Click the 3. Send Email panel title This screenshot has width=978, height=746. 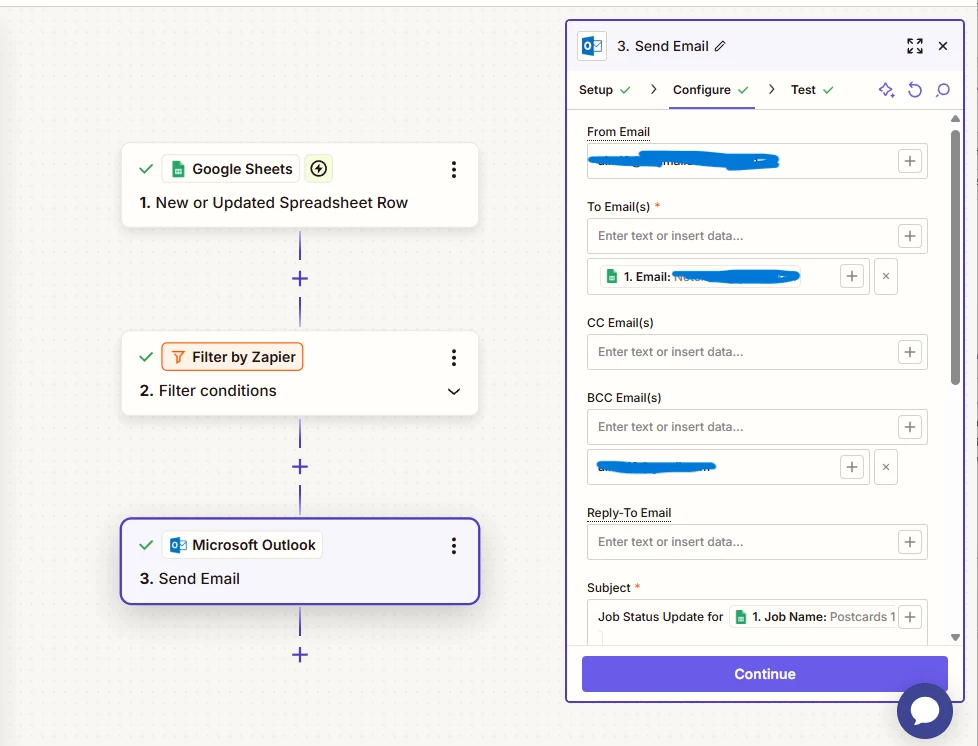662,46
